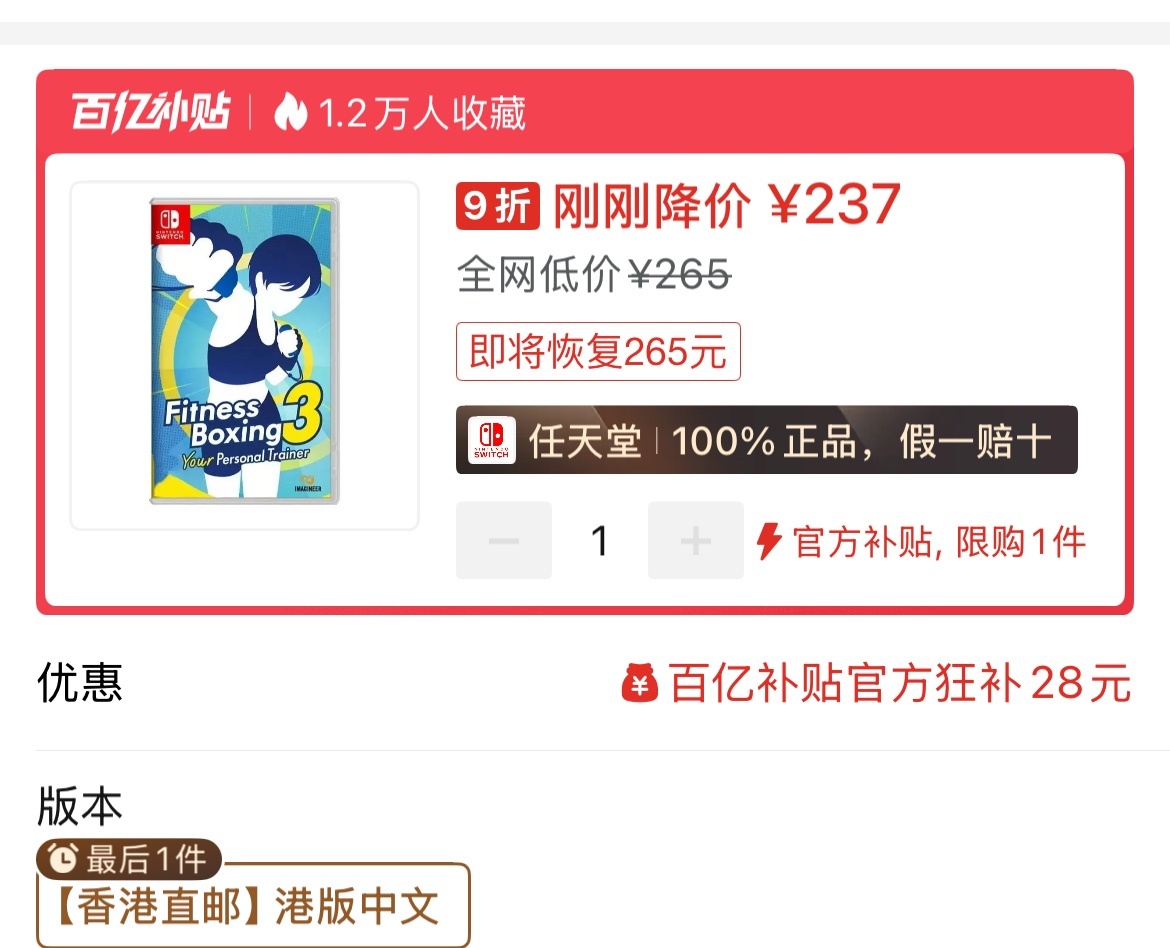Tap the 1.2万人收藏 favorites count
This screenshot has width=1170, height=948.
pyautogui.click(x=422, y=113)
